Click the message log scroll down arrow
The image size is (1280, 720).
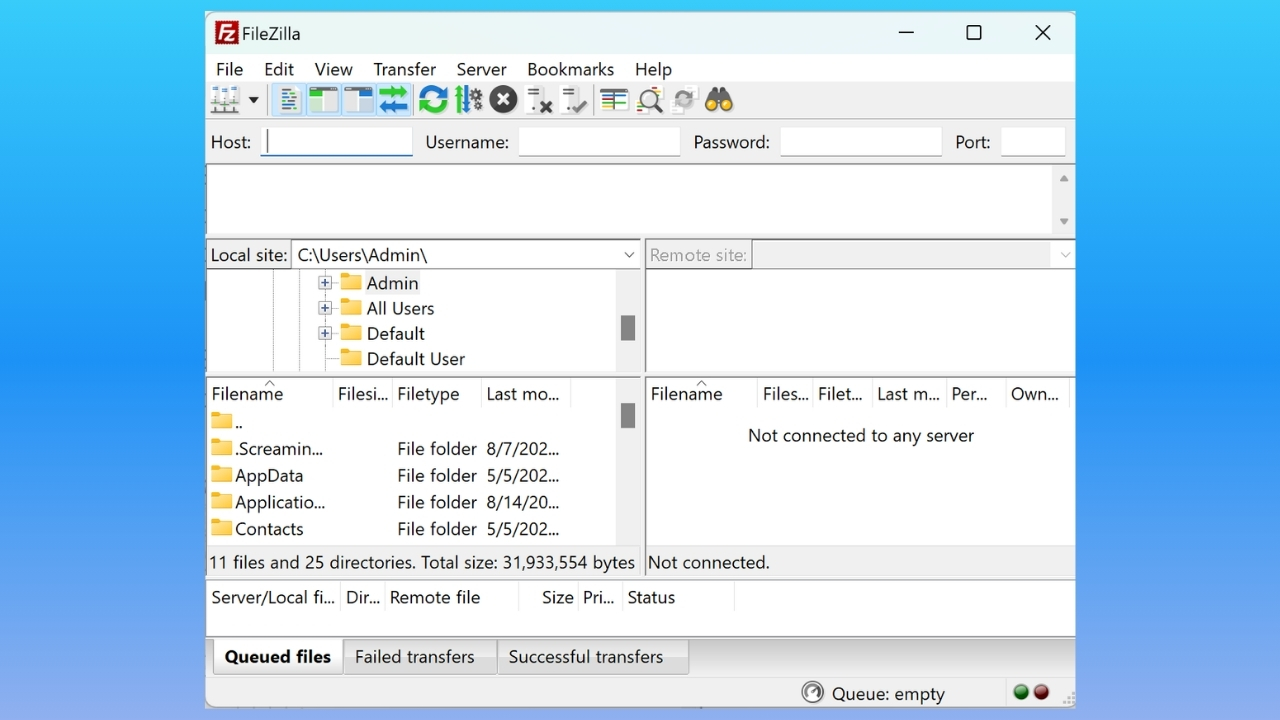pyautogui.click(x=1064, y=222)
